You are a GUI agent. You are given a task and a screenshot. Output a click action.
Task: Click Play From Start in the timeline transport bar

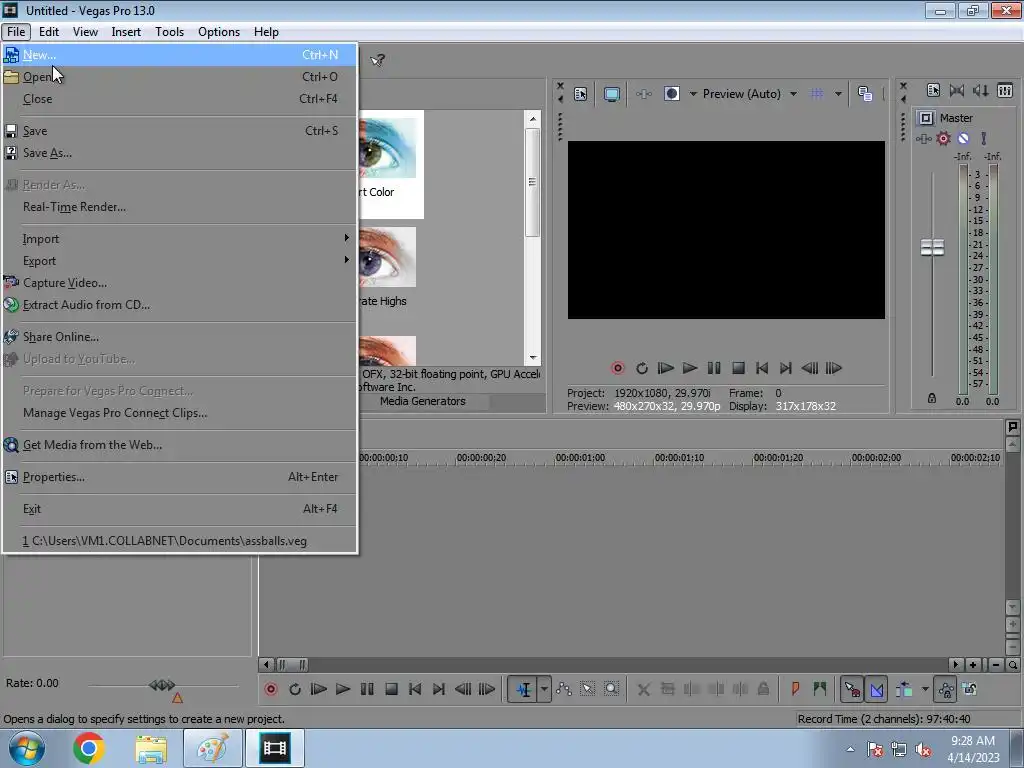coord(319,689)
